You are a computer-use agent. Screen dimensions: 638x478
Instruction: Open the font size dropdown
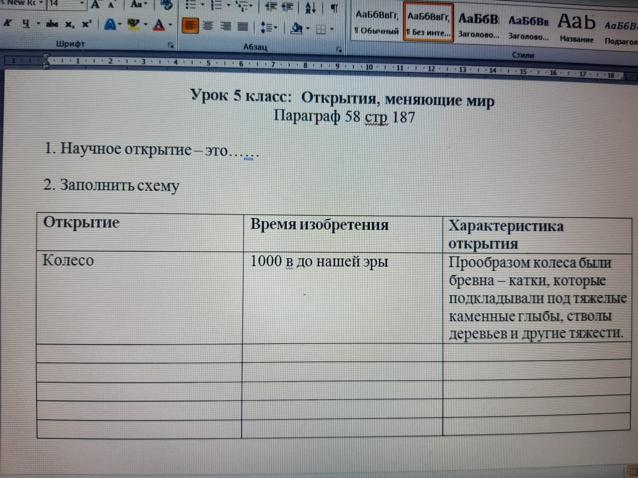(82, 4)
